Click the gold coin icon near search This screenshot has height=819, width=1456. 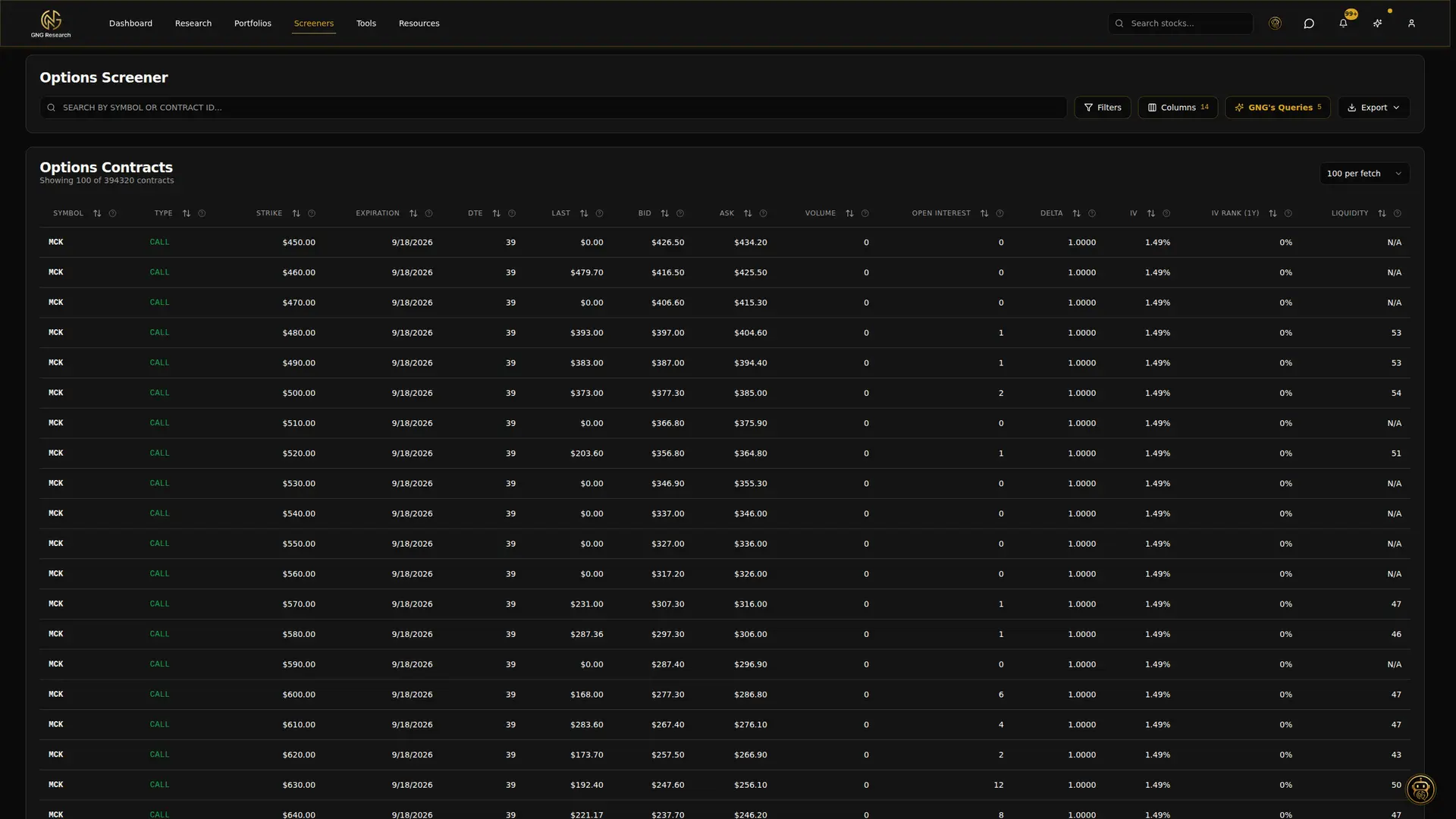point(1275,24)
